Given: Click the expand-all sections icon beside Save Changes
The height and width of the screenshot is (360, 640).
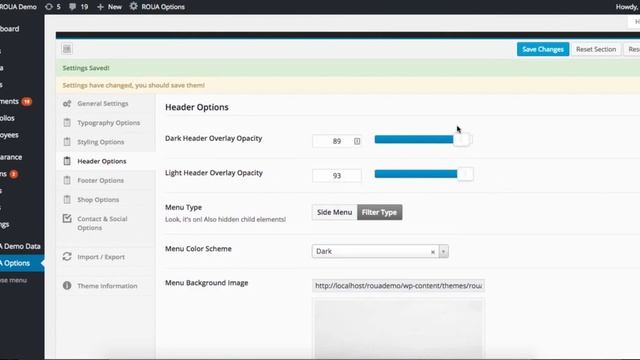Looking at the screenshot, I should coord(67,49).
